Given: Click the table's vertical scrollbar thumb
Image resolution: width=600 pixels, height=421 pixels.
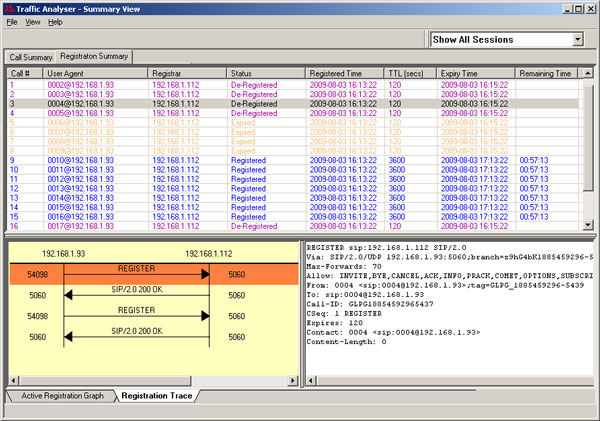Looking at the screenshot, I should (x=588, y=138).
